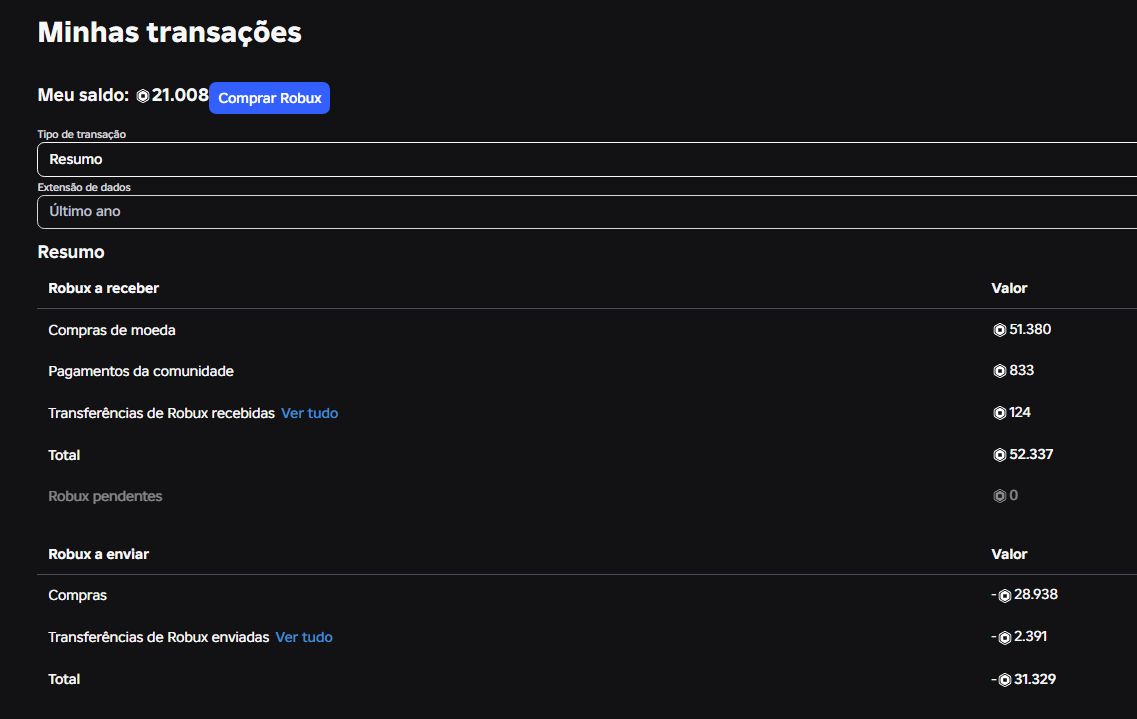
Task: Click the pending value 0
Action: point(1014,495)
